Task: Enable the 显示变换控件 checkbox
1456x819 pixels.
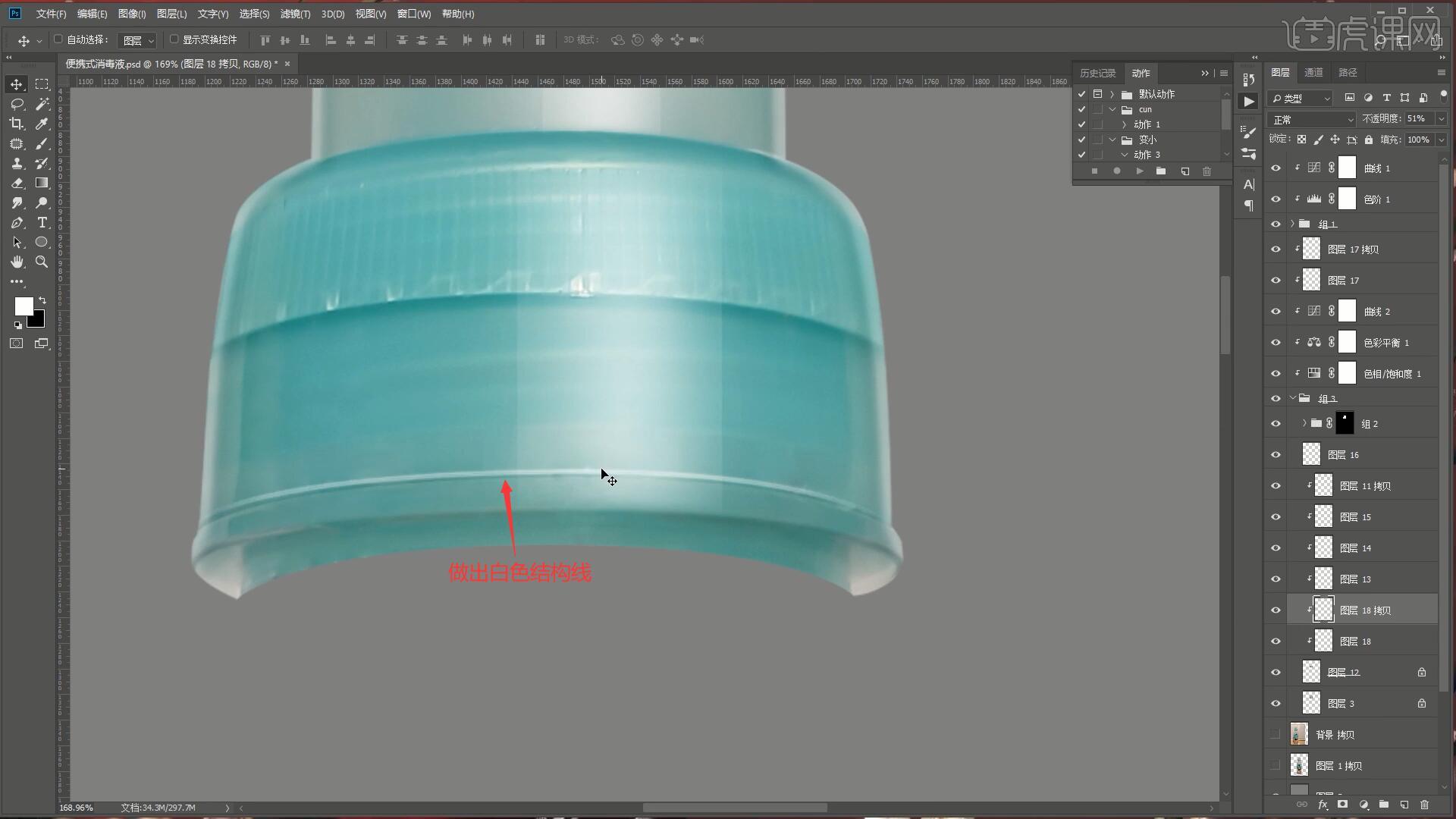Action: coord(174,39)
